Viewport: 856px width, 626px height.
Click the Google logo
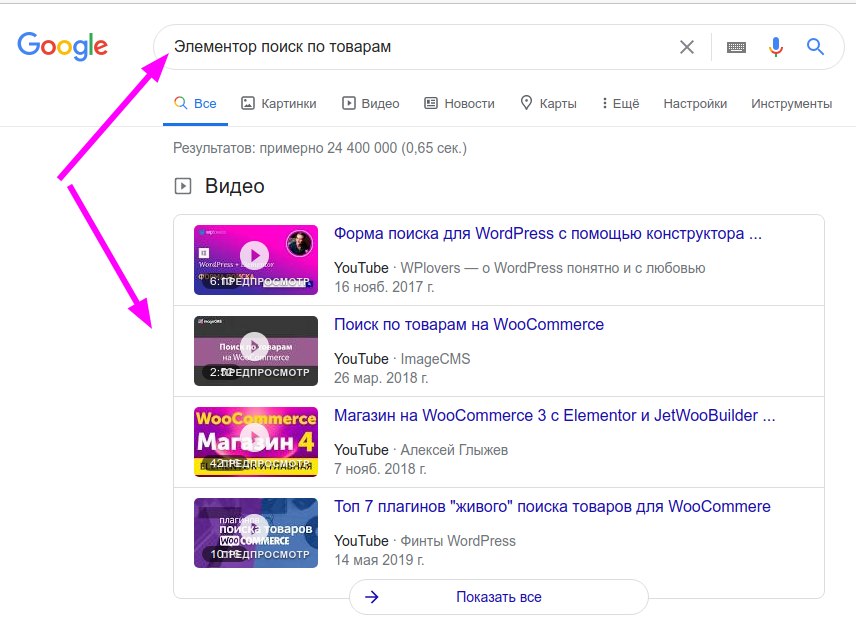pos(62,46)
